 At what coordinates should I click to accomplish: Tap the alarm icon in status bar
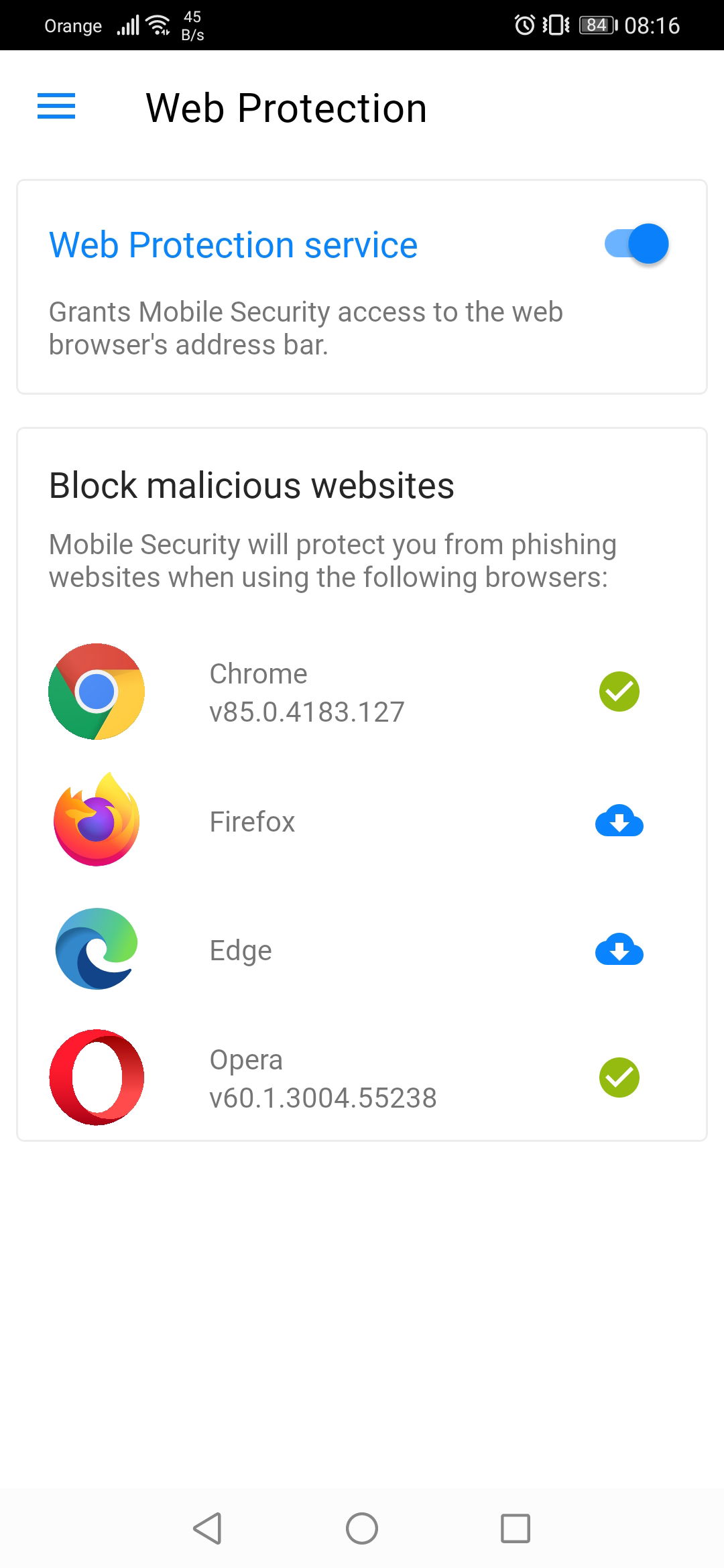point(524,25)
